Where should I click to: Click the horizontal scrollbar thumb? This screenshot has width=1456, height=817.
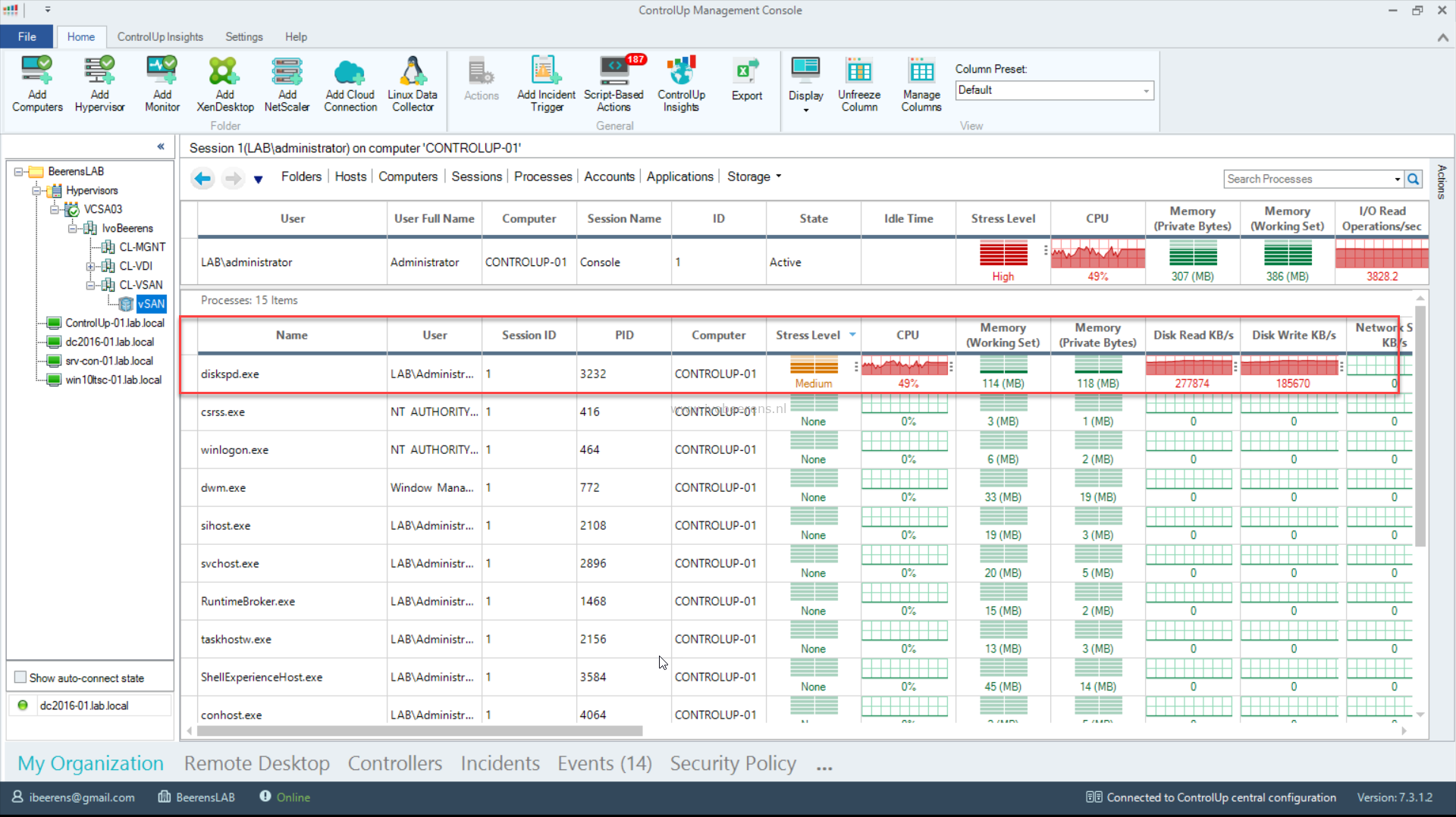point(419,731)
